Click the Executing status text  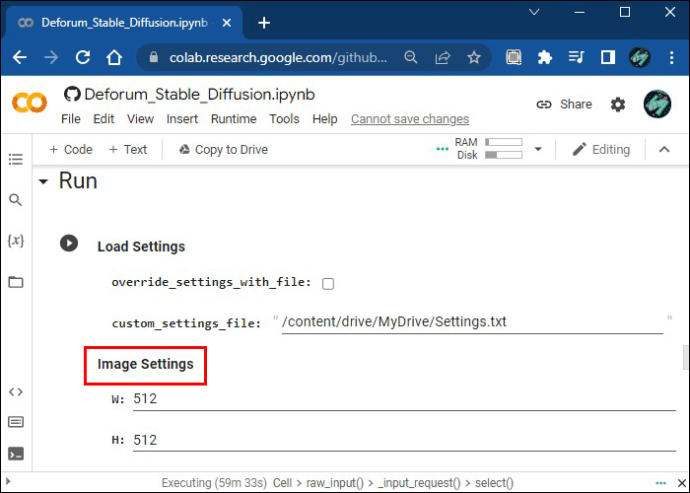point(214,483)
